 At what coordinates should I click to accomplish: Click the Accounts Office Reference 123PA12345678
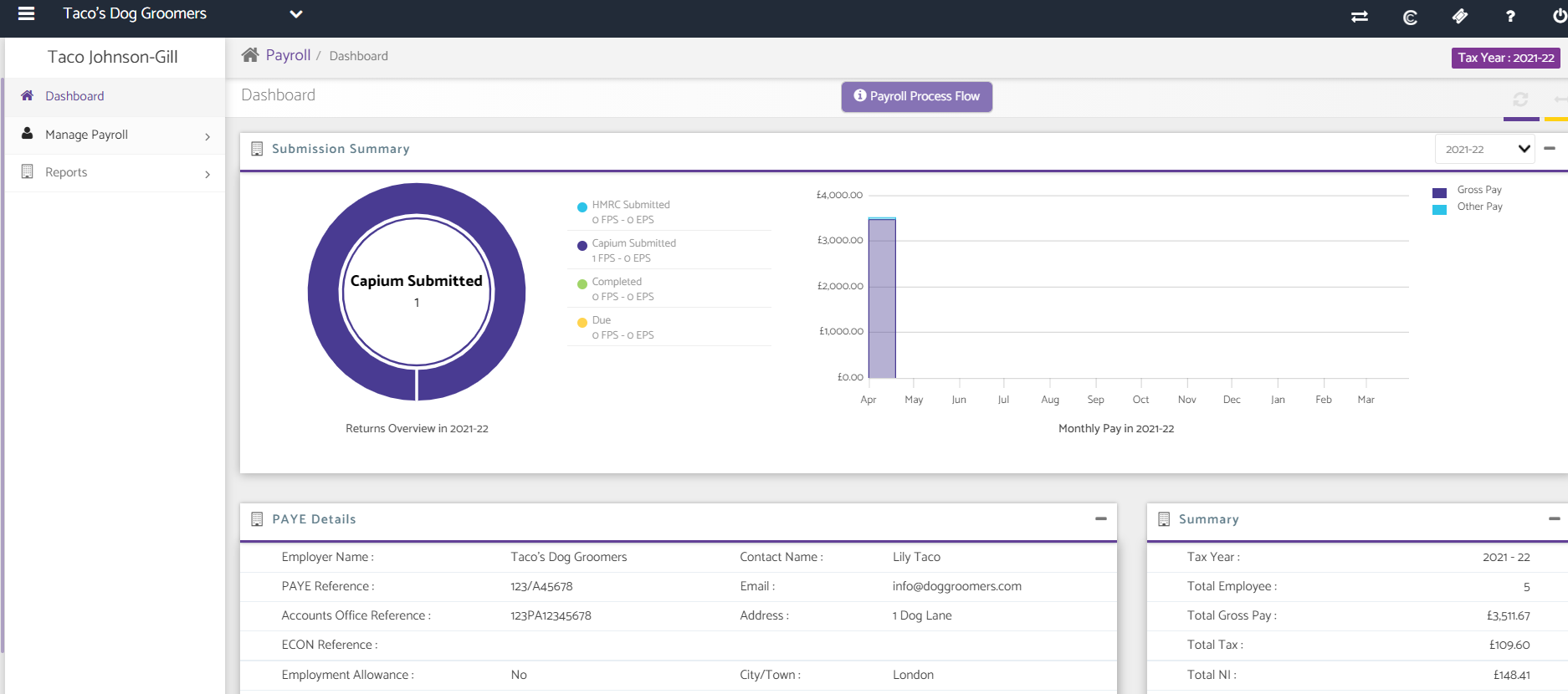pos(551,615)
